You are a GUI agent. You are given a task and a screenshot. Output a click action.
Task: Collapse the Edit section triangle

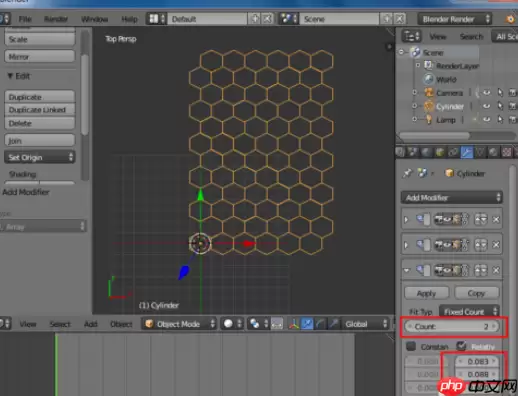(x=10, y=76)
